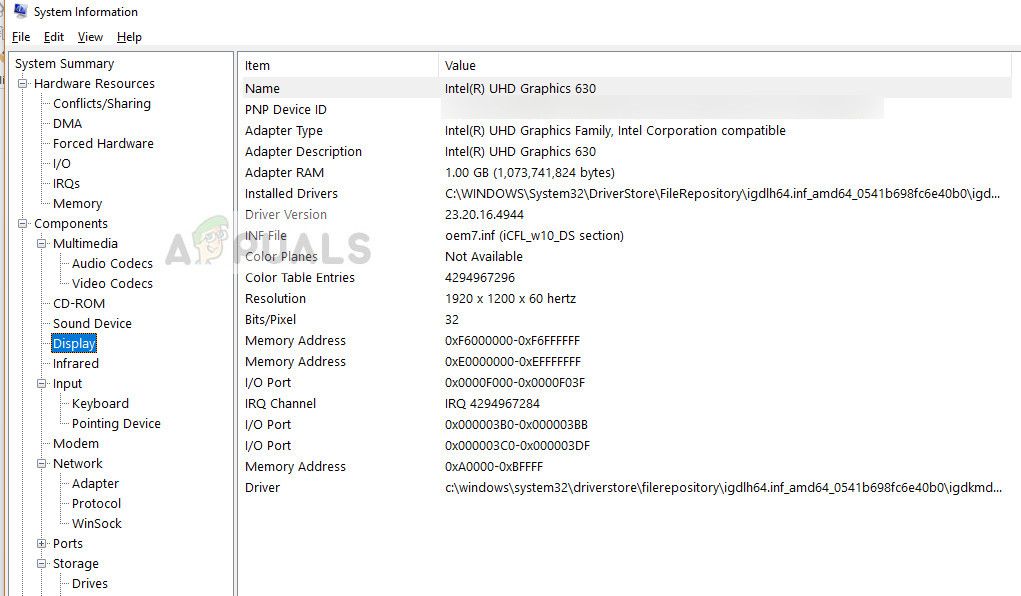Select Pointing Device under Input
The height and width of the screenshot is (596, 1021).
(116, 424)
